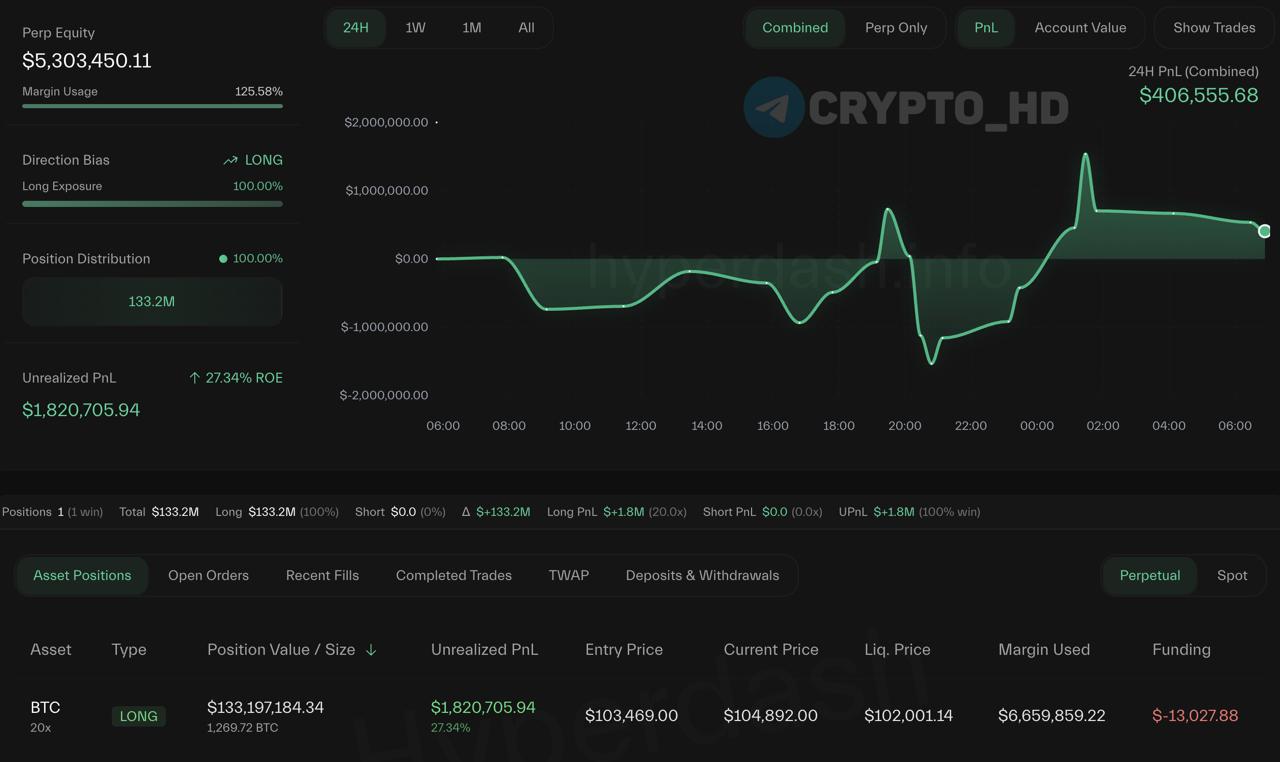This screenshot has height=762, width=1280.
Task: Click the 133.2M distribution bar
Action: tap(152, 301)
